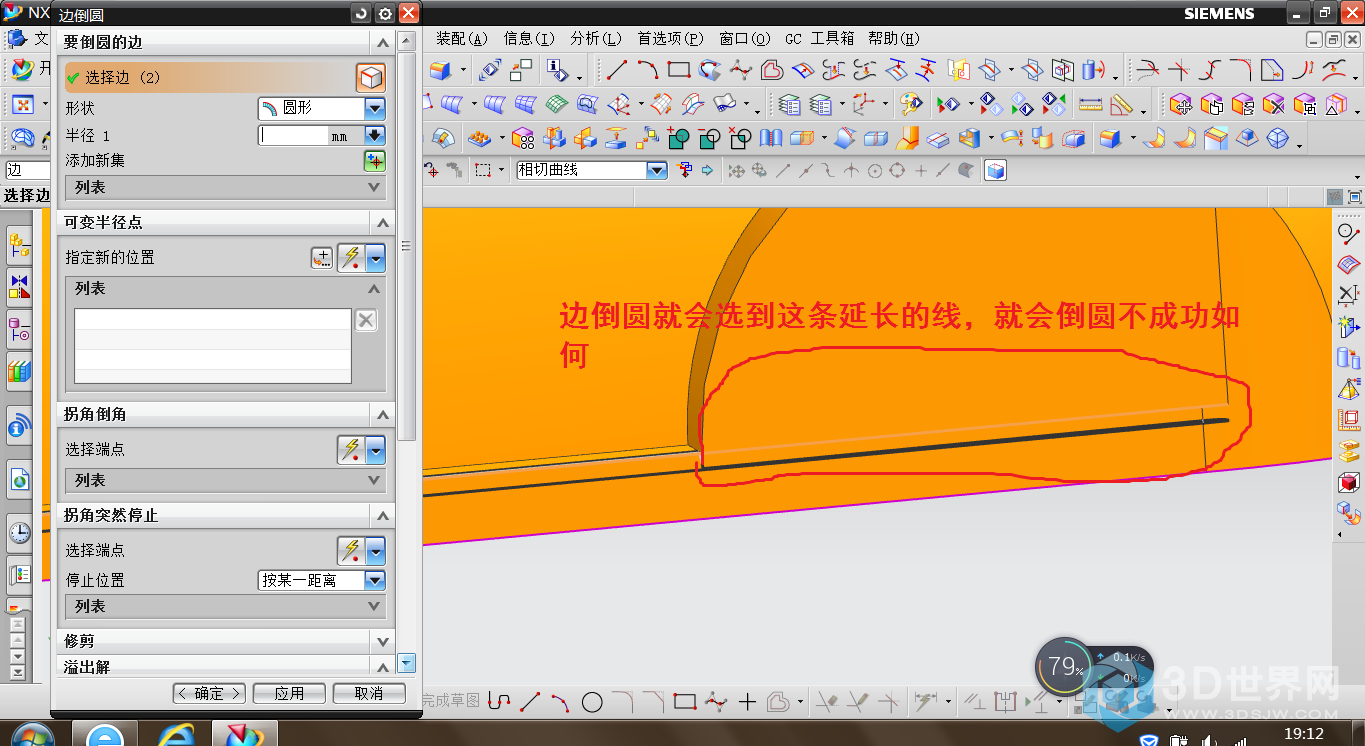Click the 确定 button
Viewport: 1365px width, 746px height.
209,693
